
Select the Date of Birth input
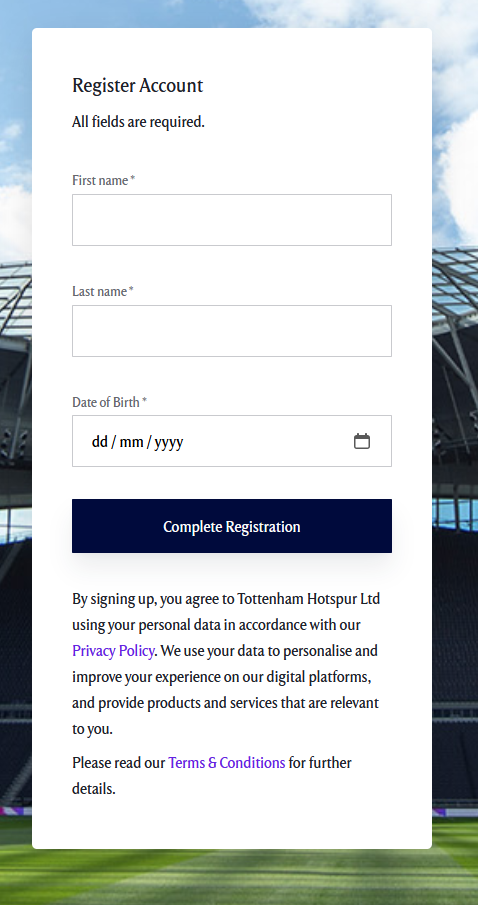[x=231, y=441]
